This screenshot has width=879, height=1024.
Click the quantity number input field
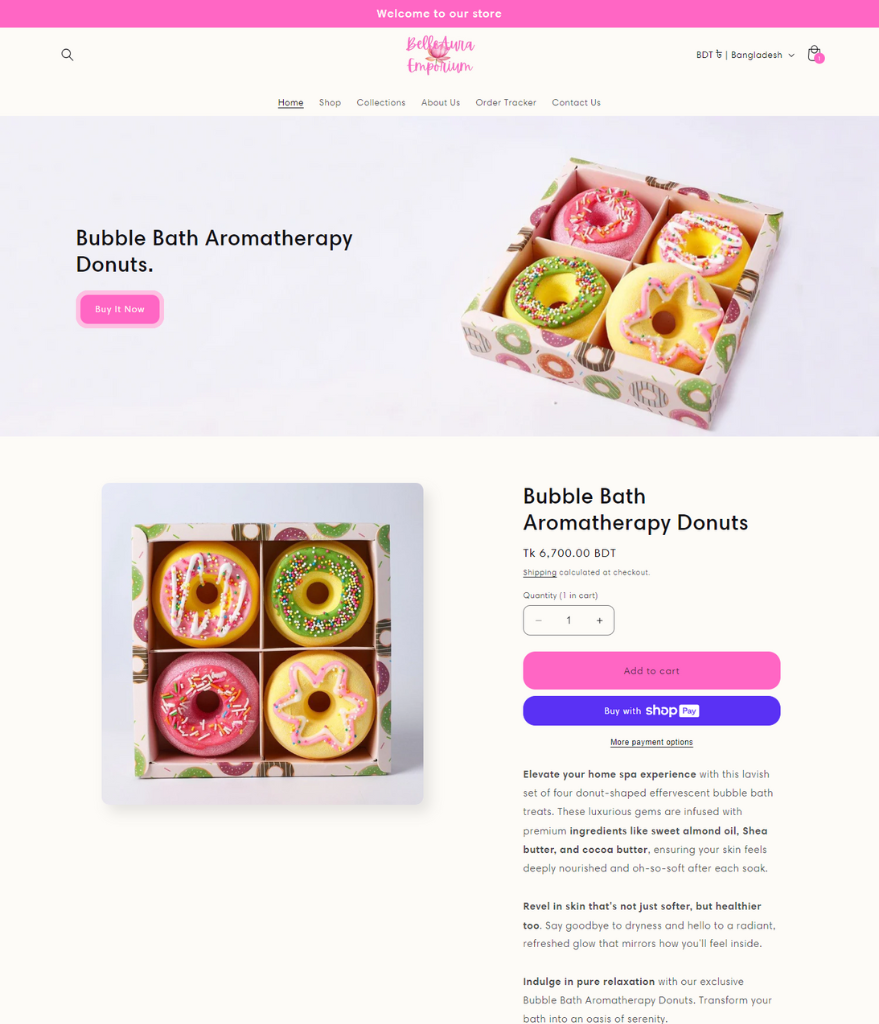[569, 620]
